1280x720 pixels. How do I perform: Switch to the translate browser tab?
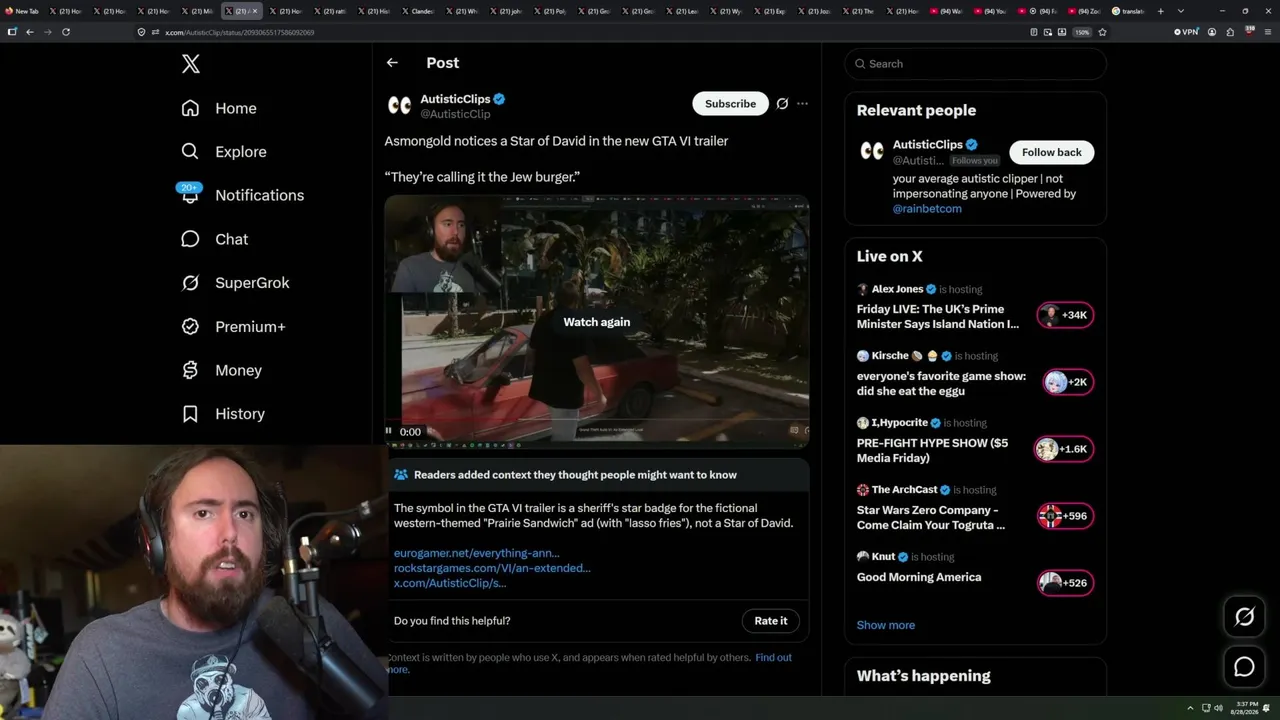click(1128, 11)
